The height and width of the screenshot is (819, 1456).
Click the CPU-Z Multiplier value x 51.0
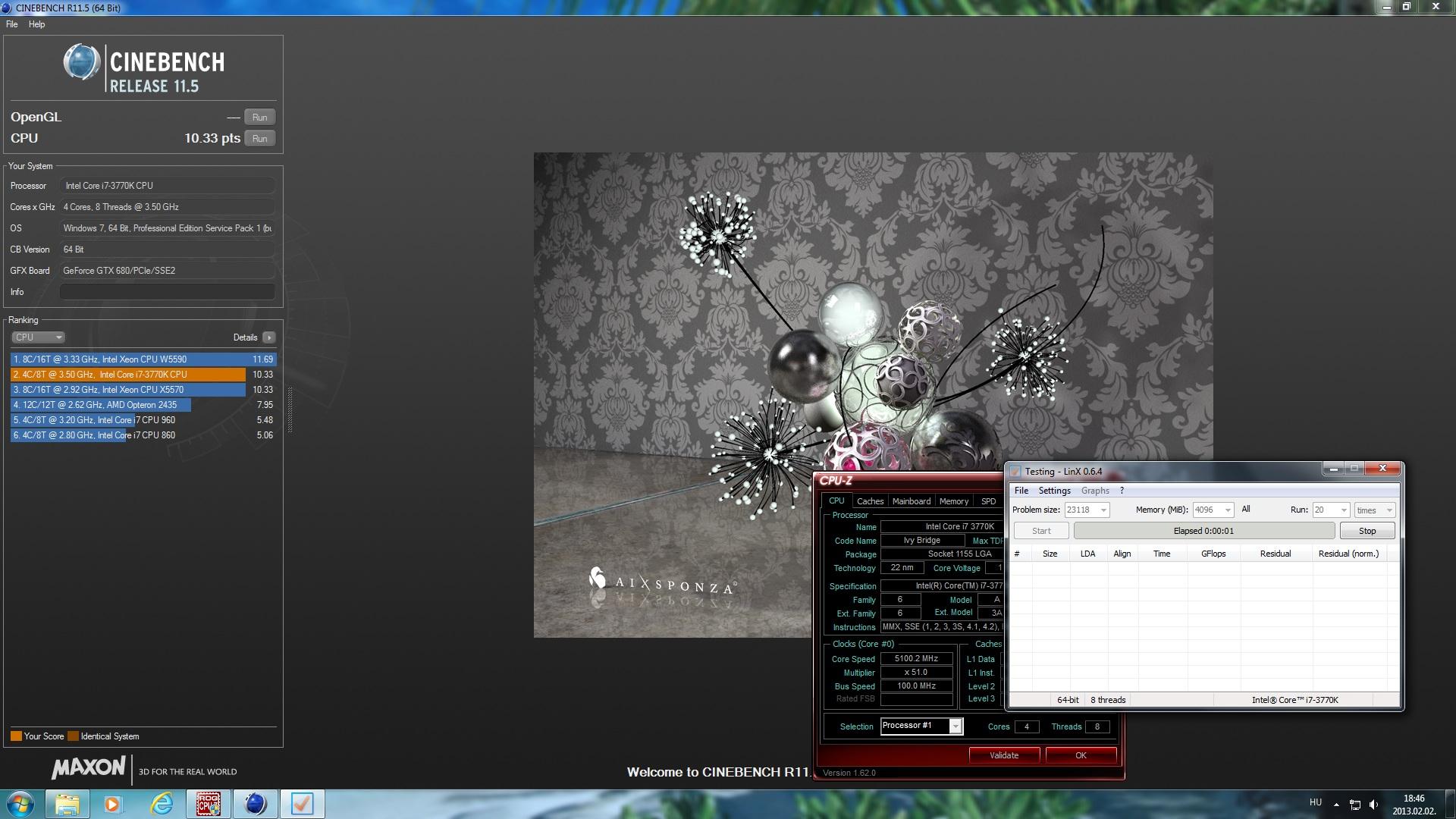916,673
